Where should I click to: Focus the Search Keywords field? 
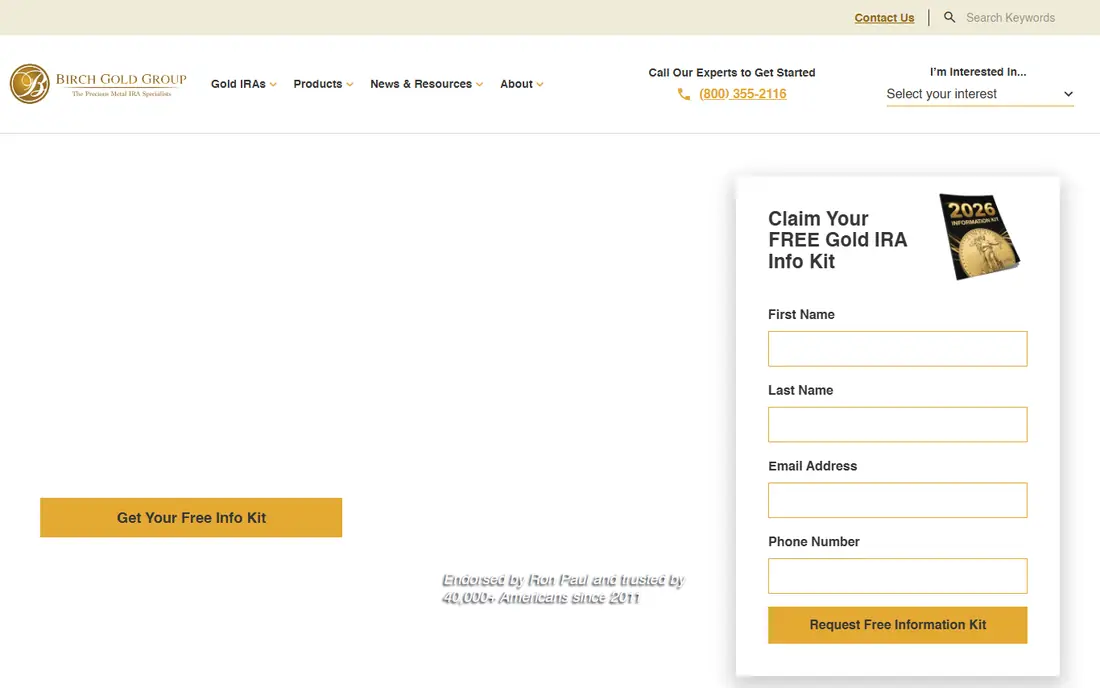1010,18
